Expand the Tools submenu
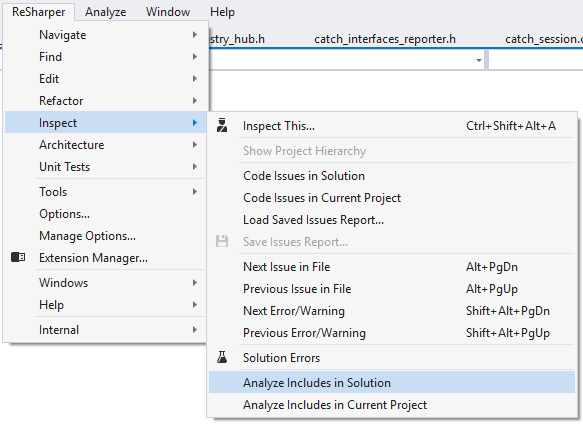The height and width of the screenshot is (424, 583). pos(105,192)
